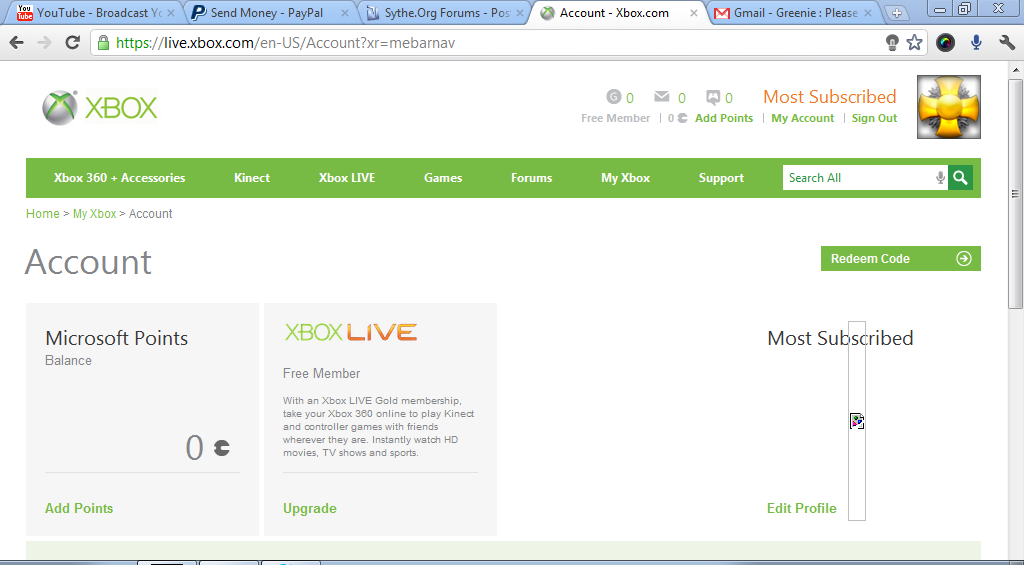
Task: Open the Xbox LIVE nav menu
Action: [347, 178]
